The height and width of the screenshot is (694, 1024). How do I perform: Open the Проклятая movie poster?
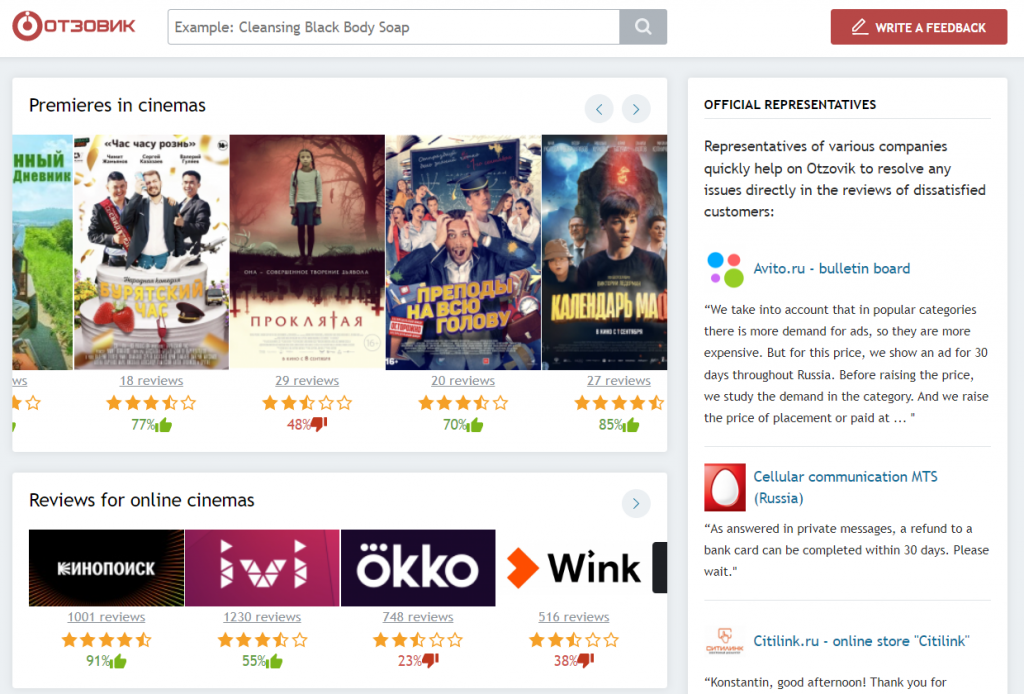(x=307, y=252)
